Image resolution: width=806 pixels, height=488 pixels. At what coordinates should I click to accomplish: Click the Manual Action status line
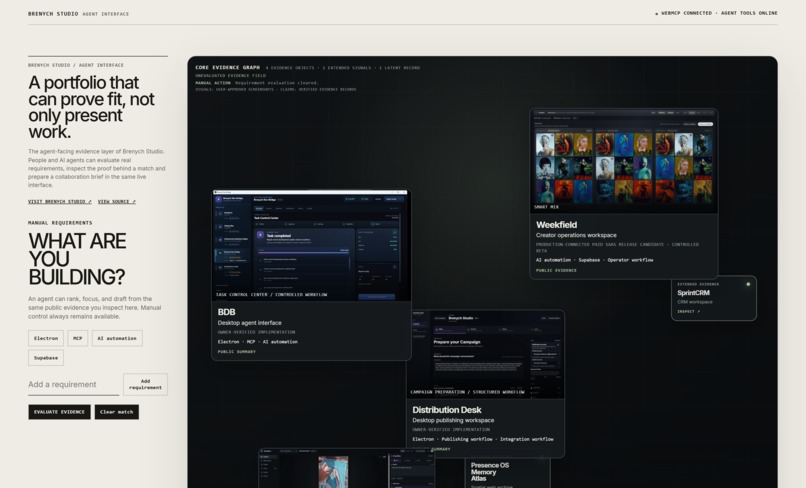(257, 83)
